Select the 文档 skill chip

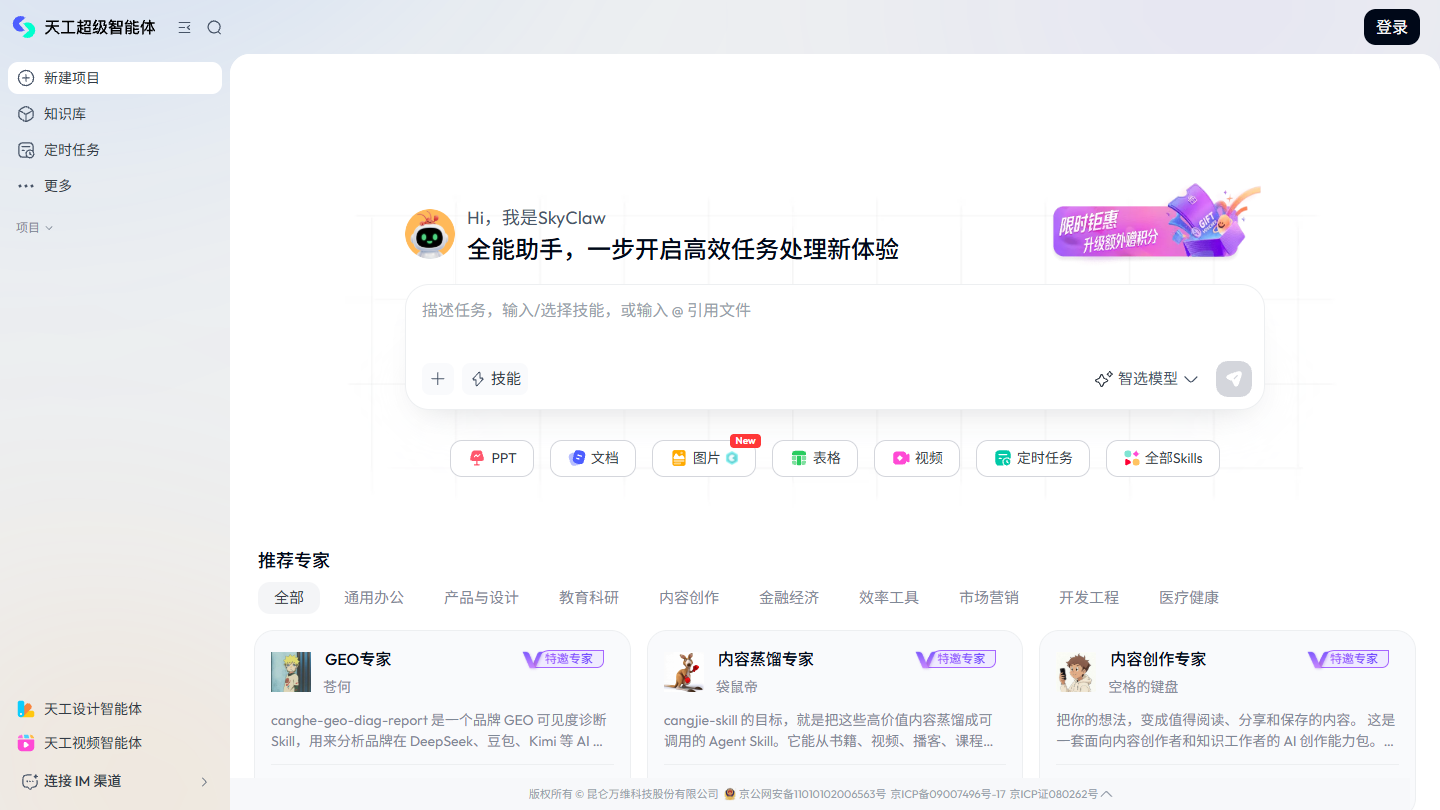(593, 458)
